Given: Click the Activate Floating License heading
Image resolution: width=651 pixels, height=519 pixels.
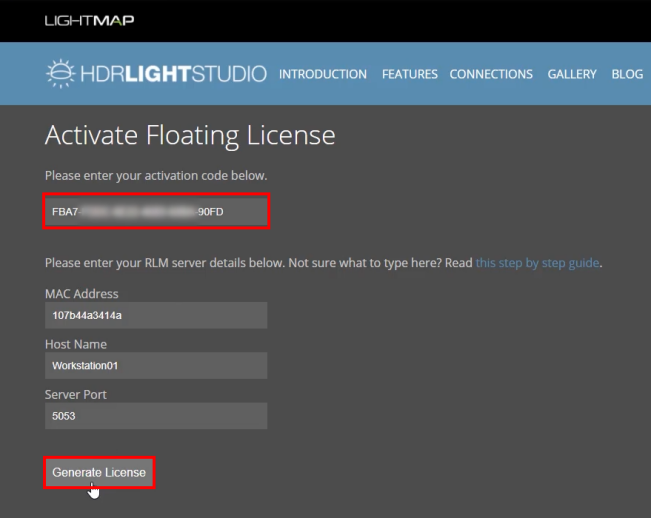Looking at the screenshot, I should point(190,136).
